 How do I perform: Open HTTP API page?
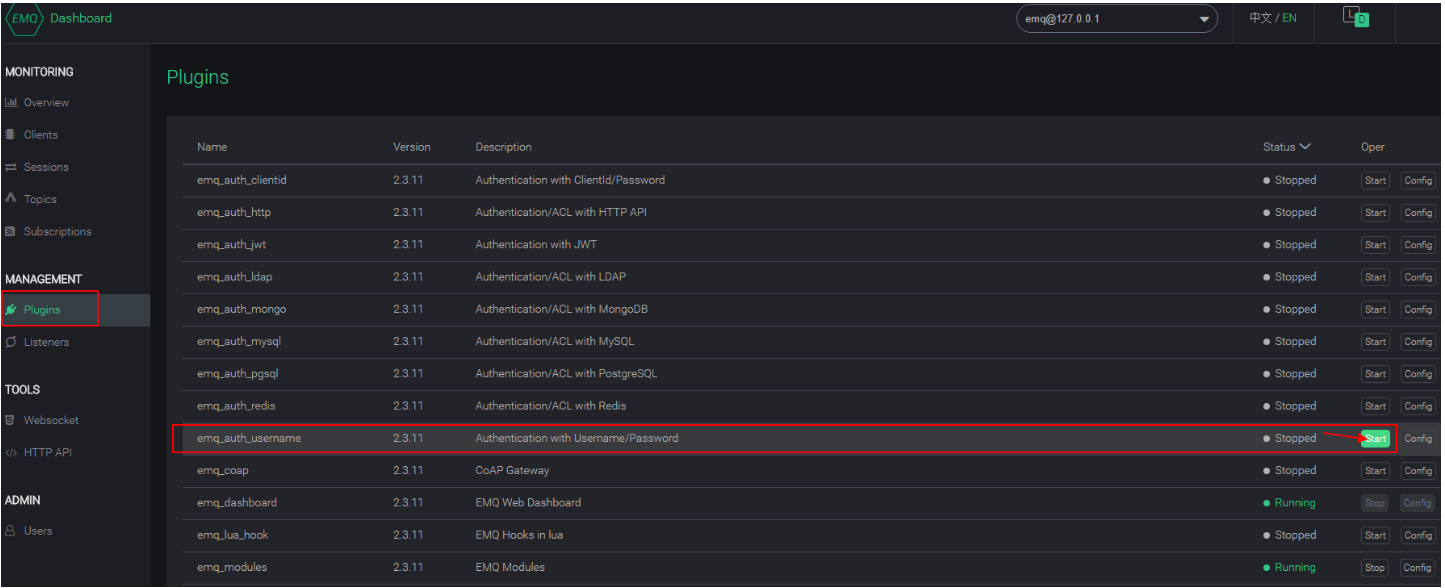48,452
